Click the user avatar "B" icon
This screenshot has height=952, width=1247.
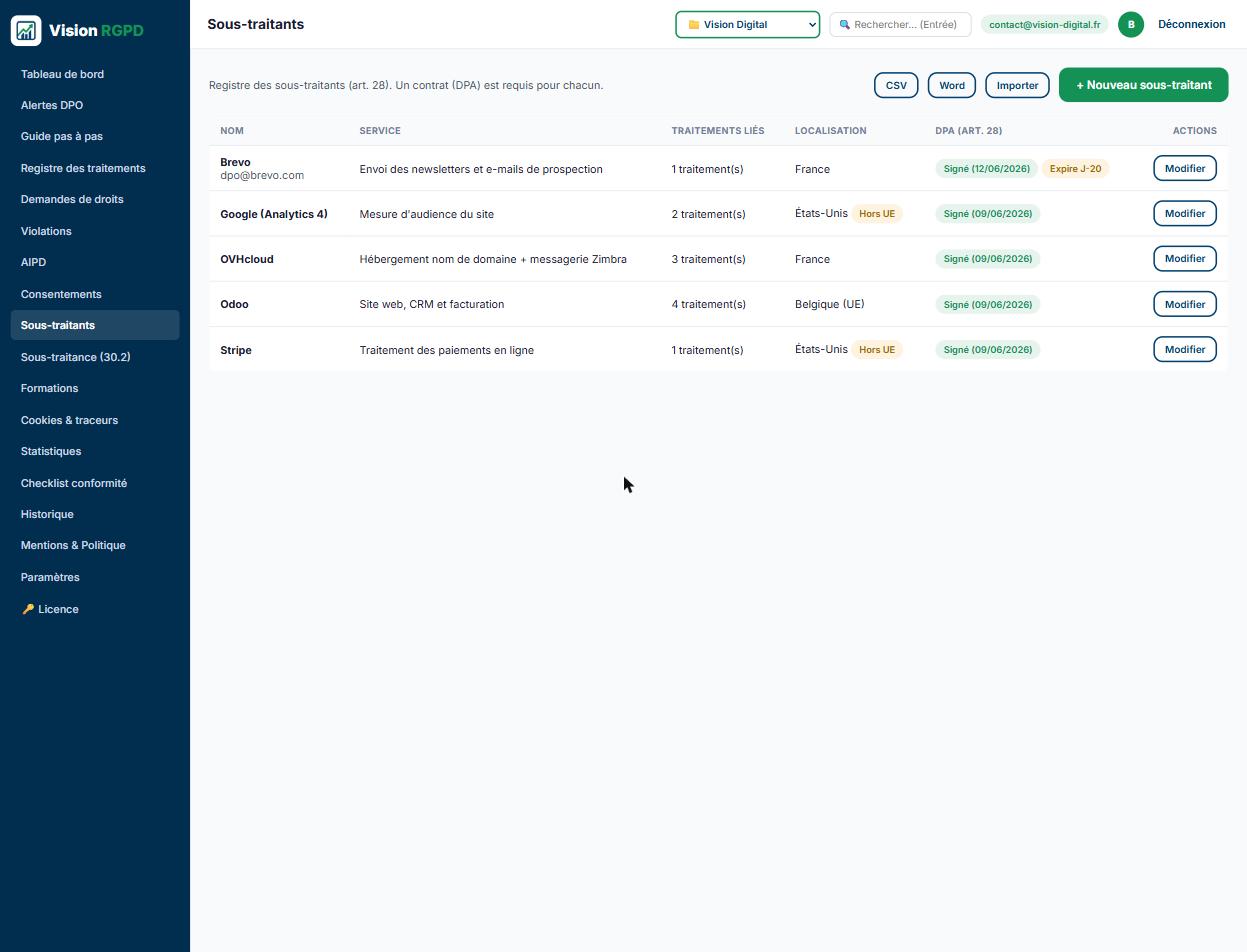[x=1131, y=25]
